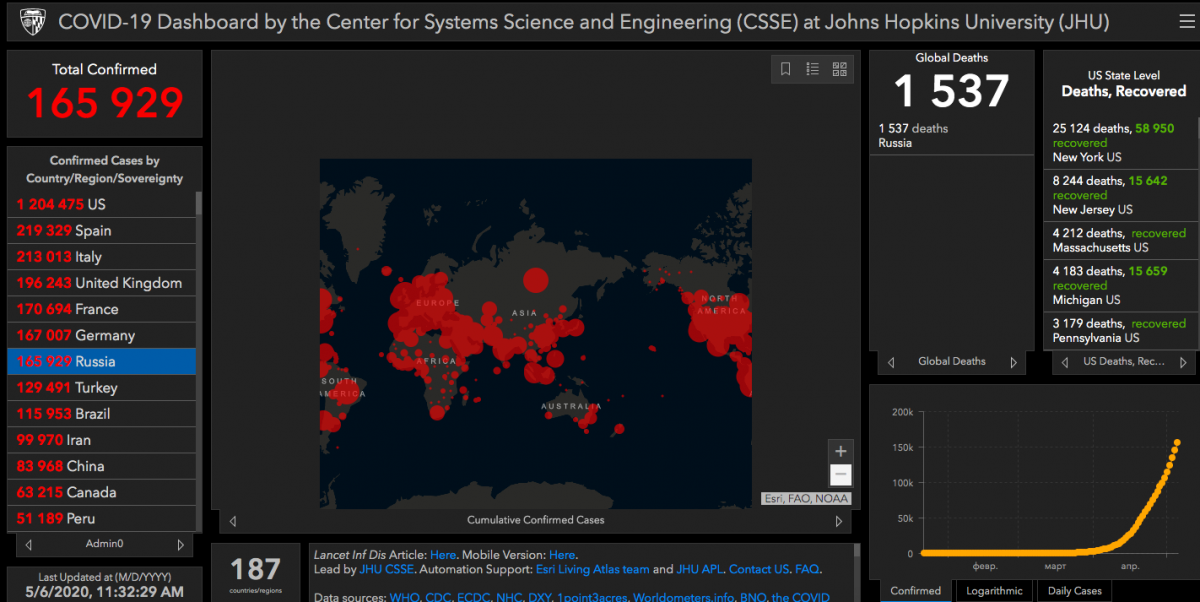Click the Total Confirmed 165 929 figure

105,103
